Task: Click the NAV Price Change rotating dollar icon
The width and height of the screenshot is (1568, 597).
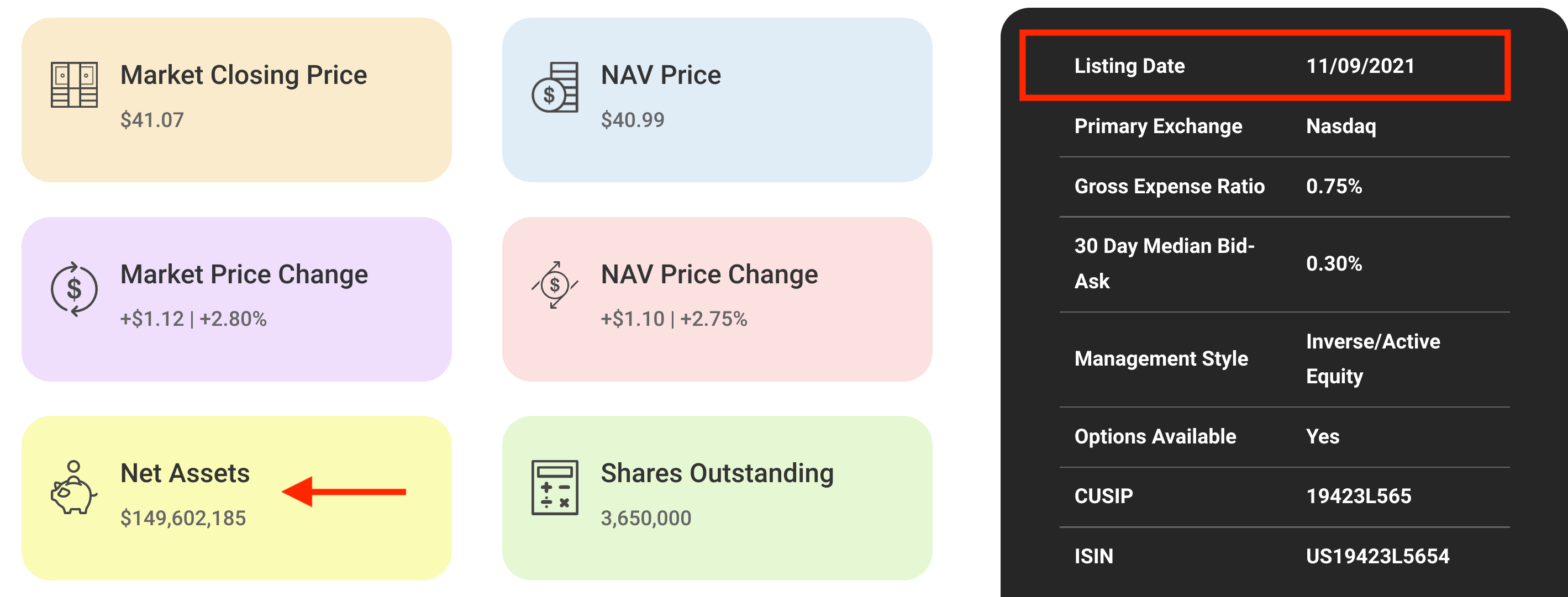Action: pos(555,285)
